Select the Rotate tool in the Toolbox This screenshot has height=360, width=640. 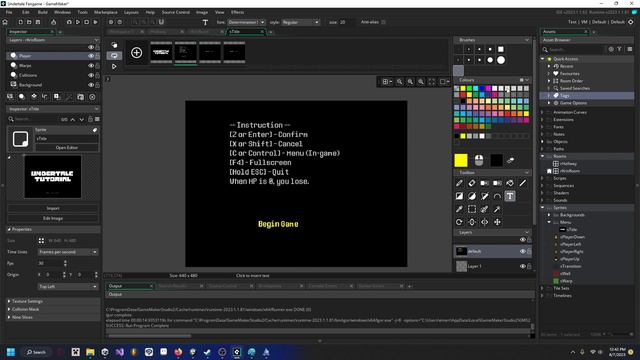point(459,222)
